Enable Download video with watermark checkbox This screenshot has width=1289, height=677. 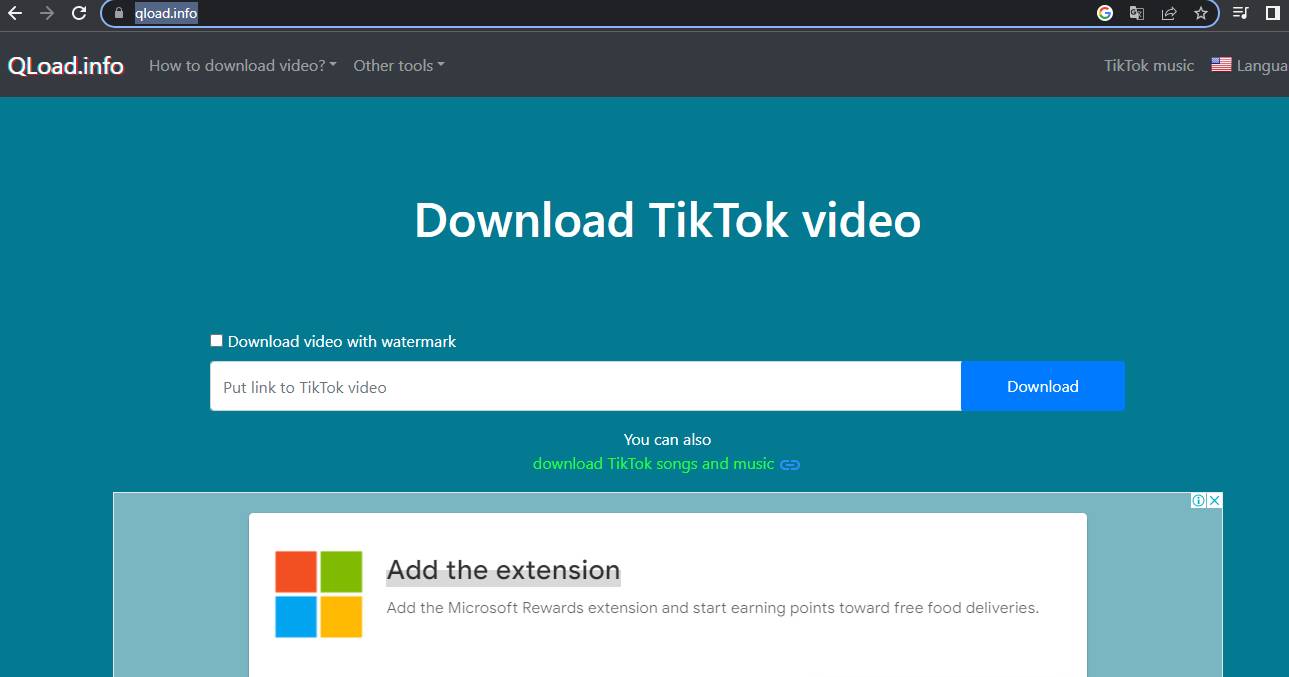click(216, 341)
